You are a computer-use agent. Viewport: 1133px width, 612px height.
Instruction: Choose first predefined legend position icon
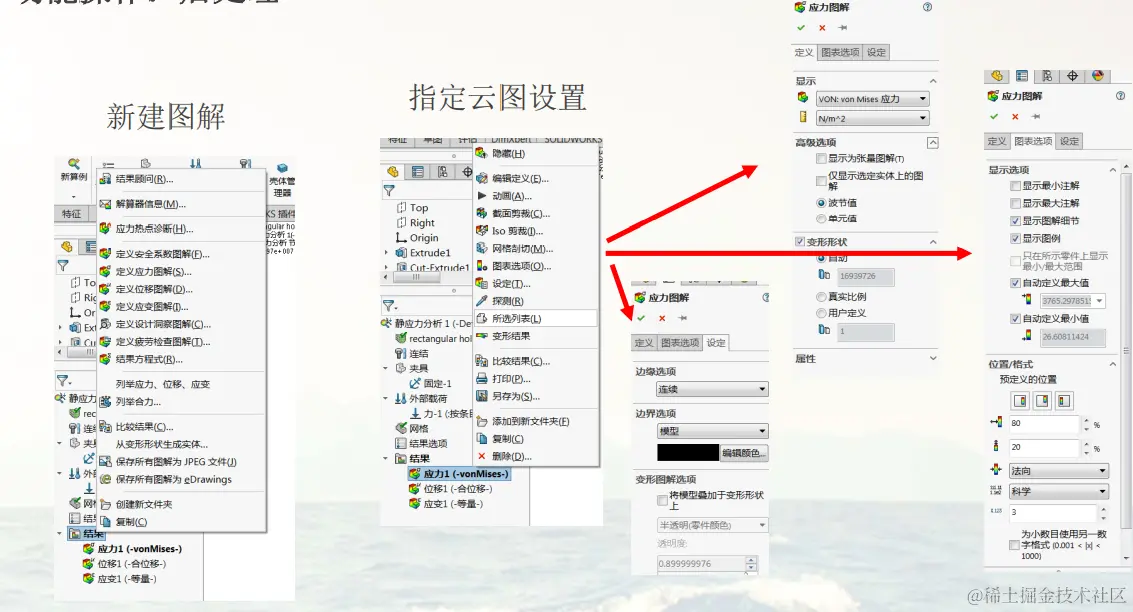click(x=1020, y=400)
